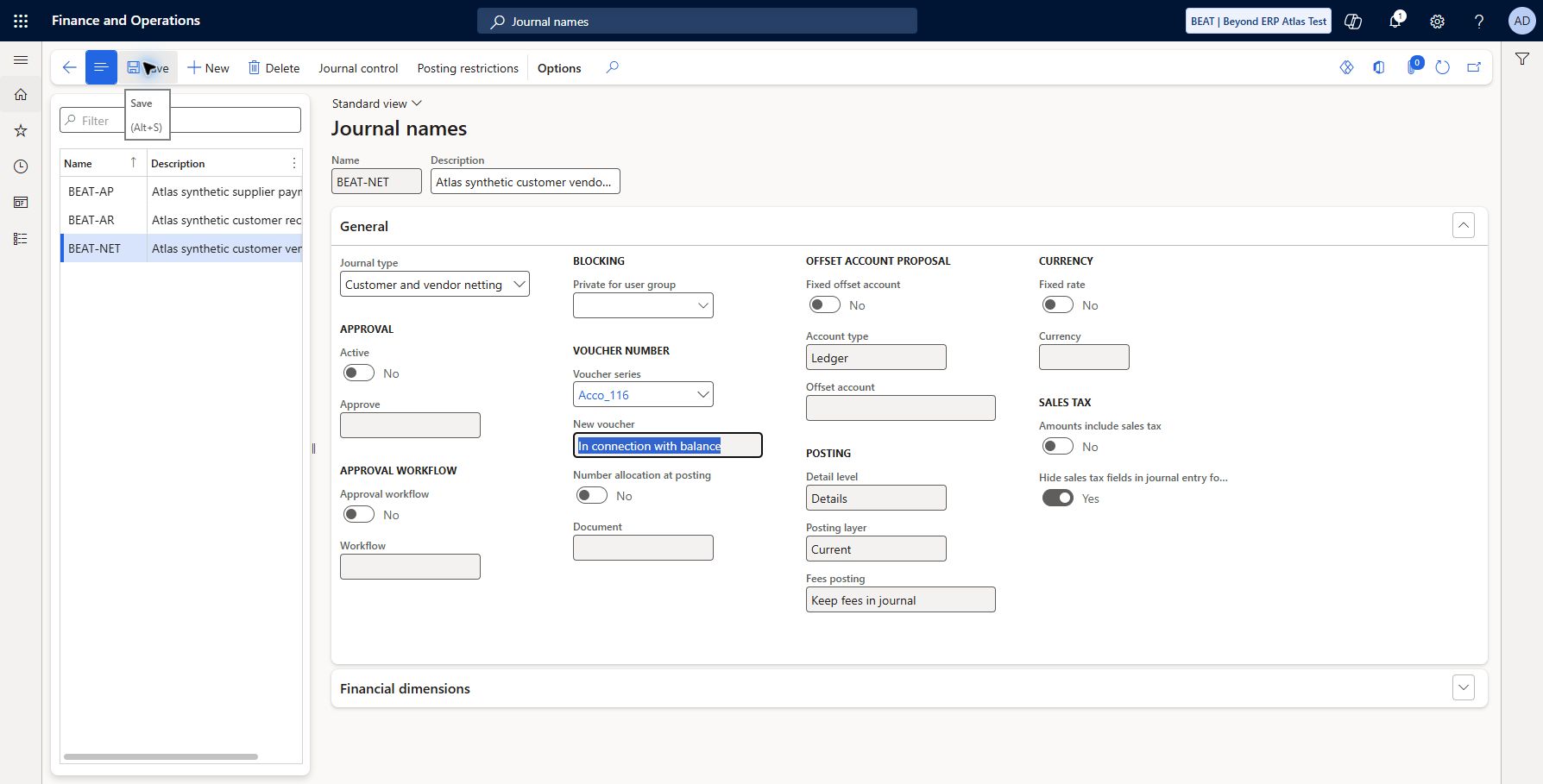
Task: Show notifications bell
Action: (1395, 21)
